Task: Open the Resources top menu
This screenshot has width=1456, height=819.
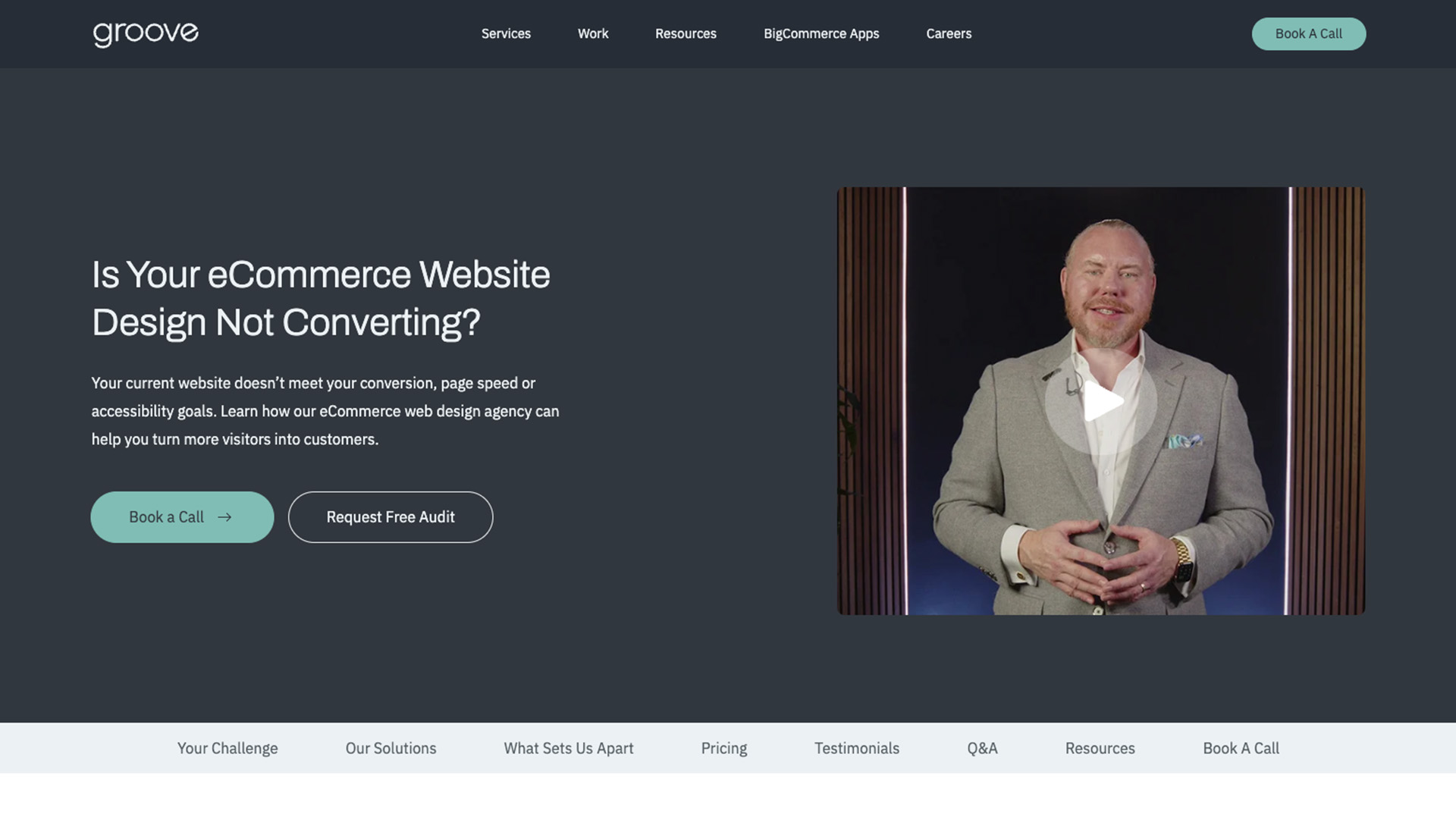Action: pos(686,33)
